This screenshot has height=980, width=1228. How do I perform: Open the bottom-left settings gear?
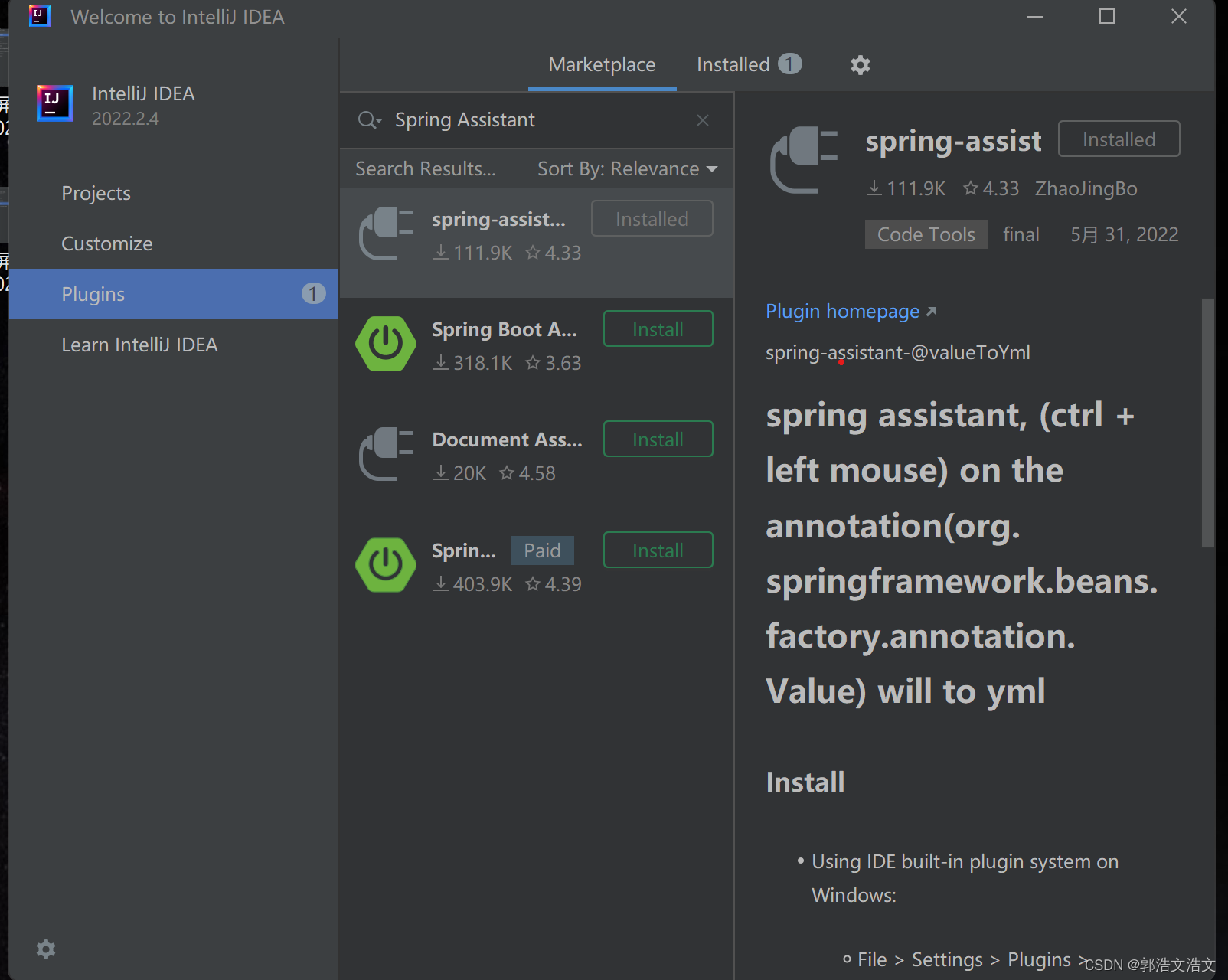pos(46,949)
